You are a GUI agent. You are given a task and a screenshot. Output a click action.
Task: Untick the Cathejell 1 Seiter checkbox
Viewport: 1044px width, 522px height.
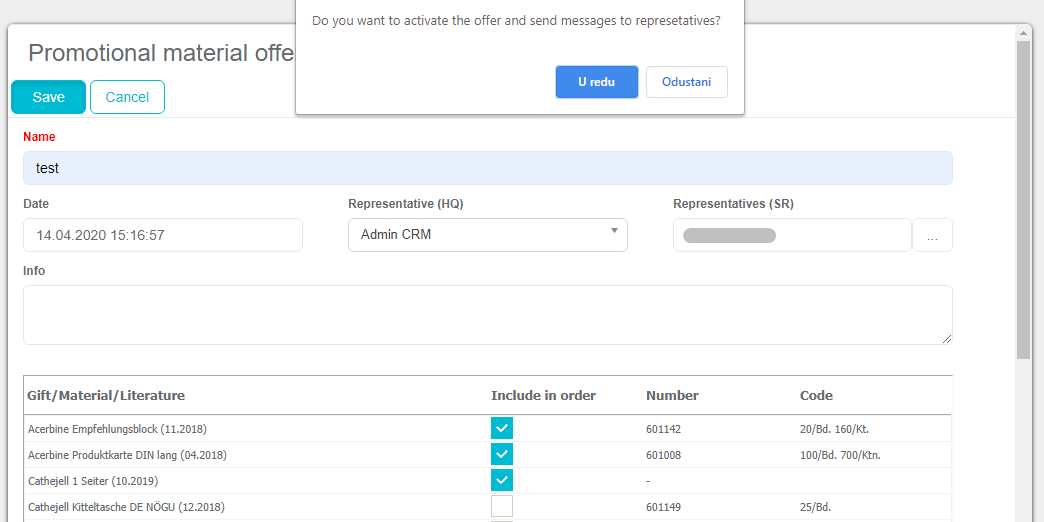tap(502, 481)
